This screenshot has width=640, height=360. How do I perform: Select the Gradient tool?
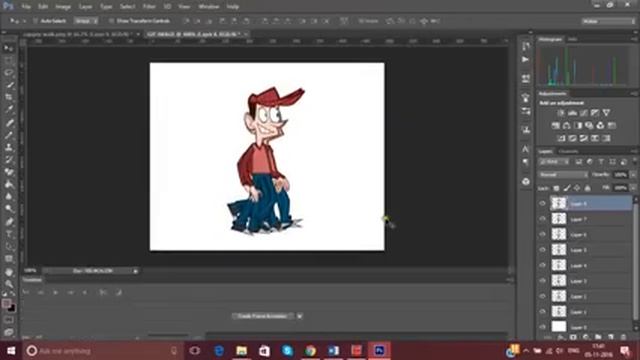pyautogui.click(x=9, y=184)
